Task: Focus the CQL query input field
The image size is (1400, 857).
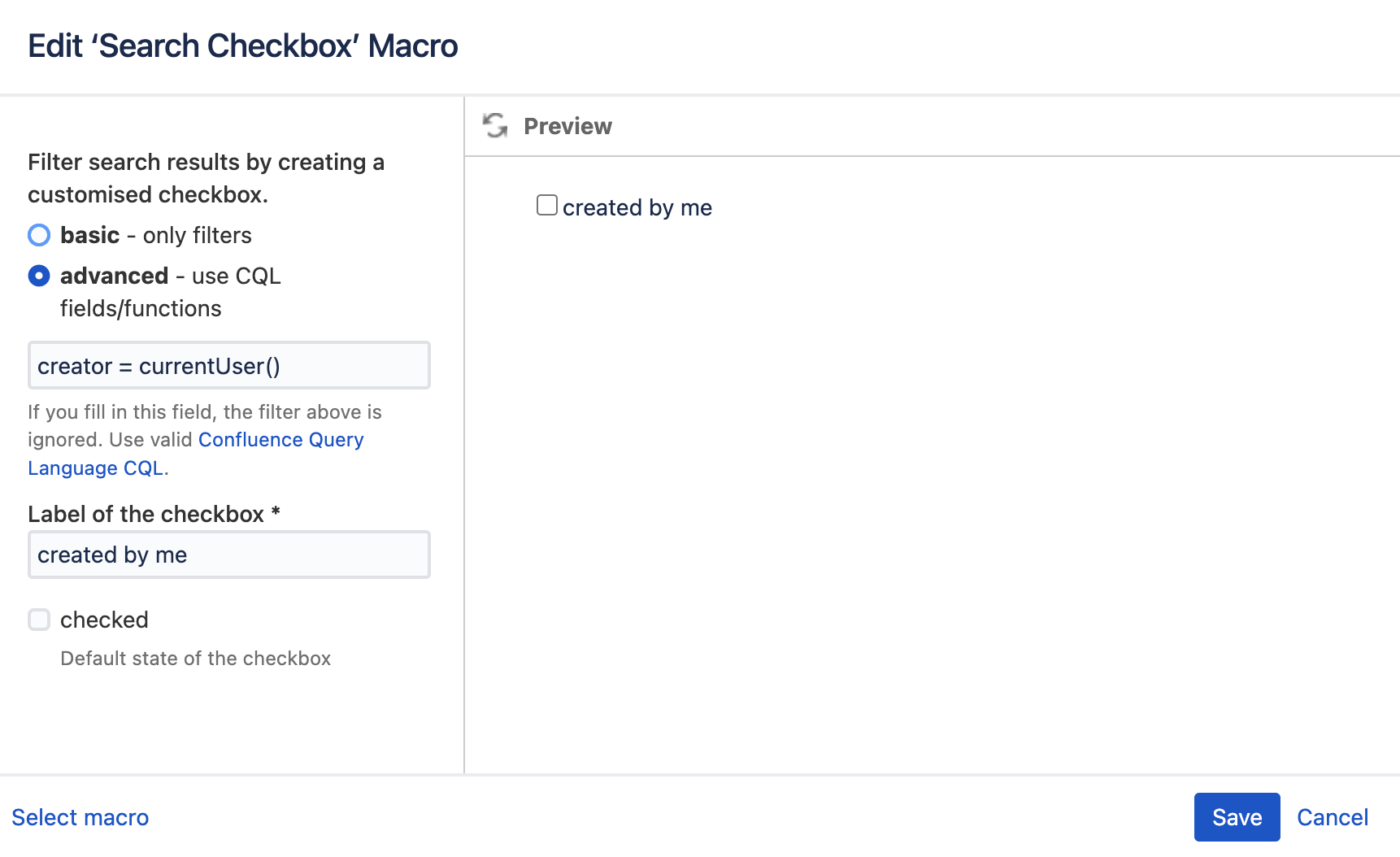Action: (228, 366)
